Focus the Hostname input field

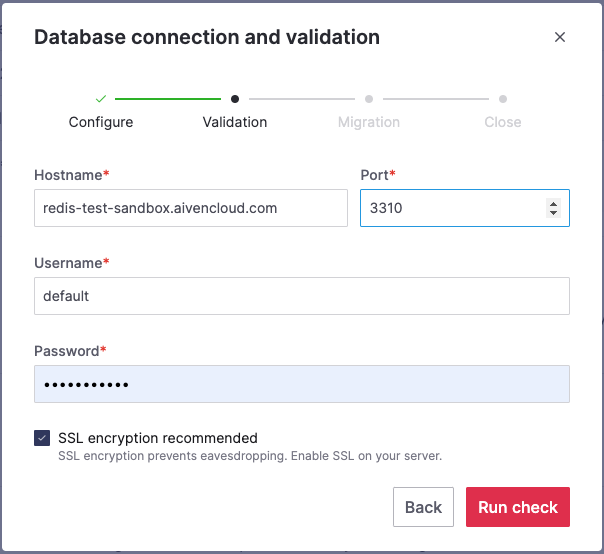pos(190,208)
